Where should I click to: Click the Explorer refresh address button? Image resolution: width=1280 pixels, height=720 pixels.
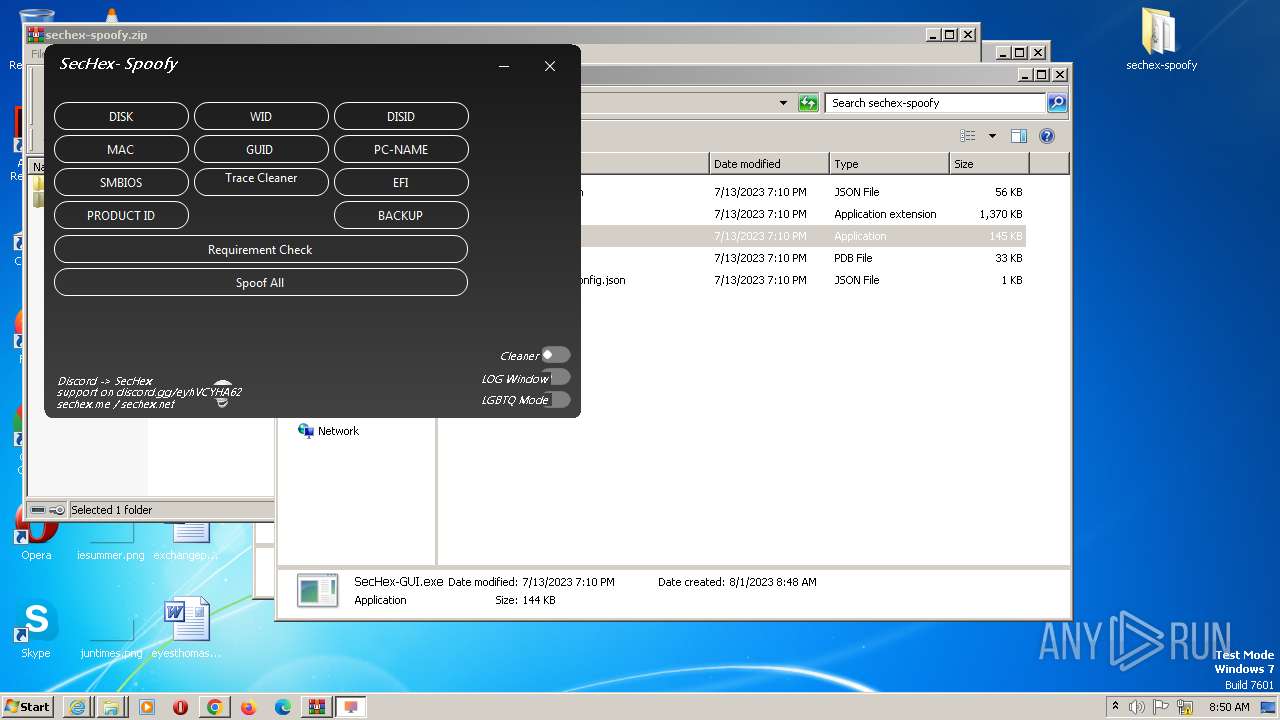[x=808, y=103]
